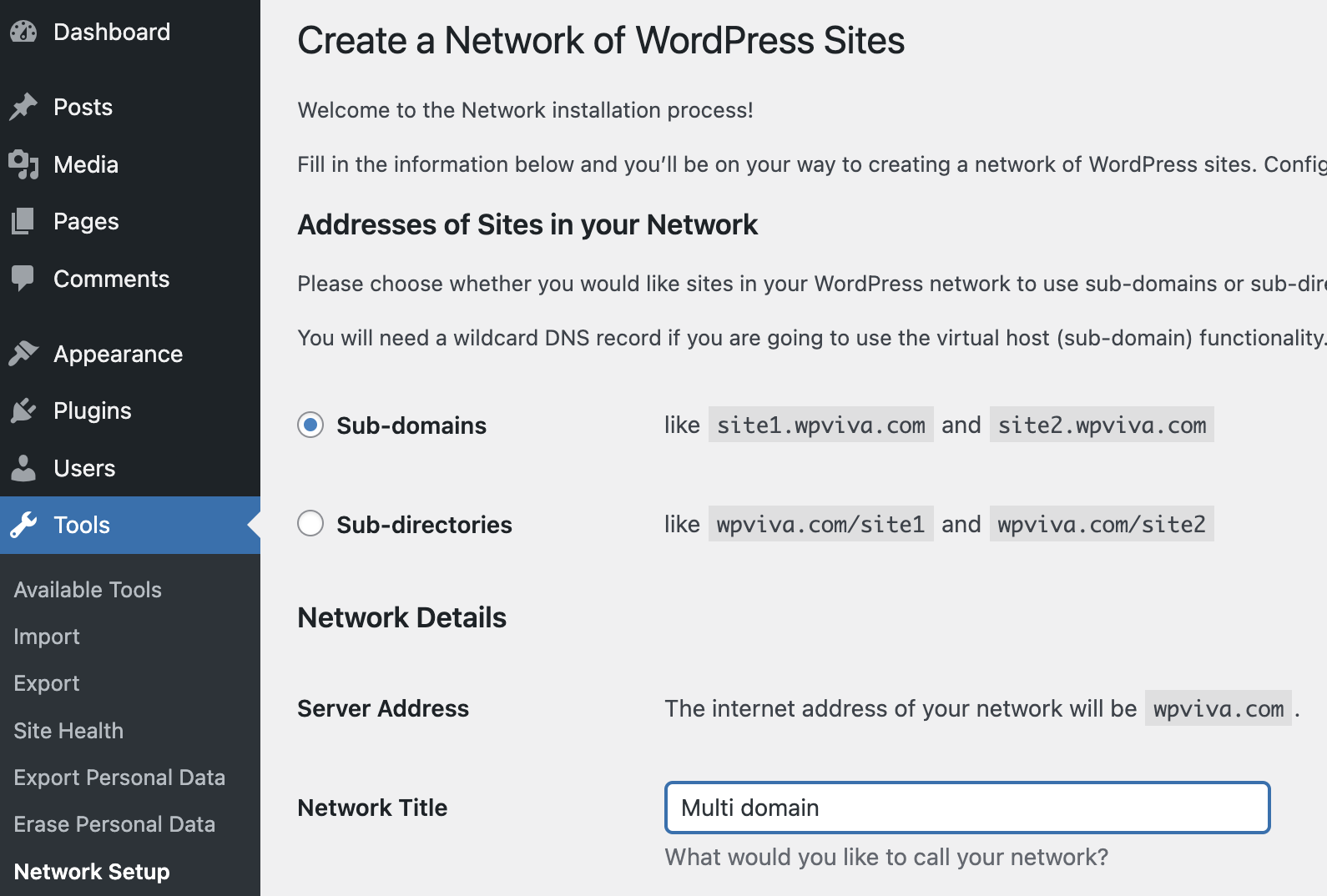This screenshot has width=1327, height=896.
Task: Open the Site Health submenu link
Action: click(68, 731)
